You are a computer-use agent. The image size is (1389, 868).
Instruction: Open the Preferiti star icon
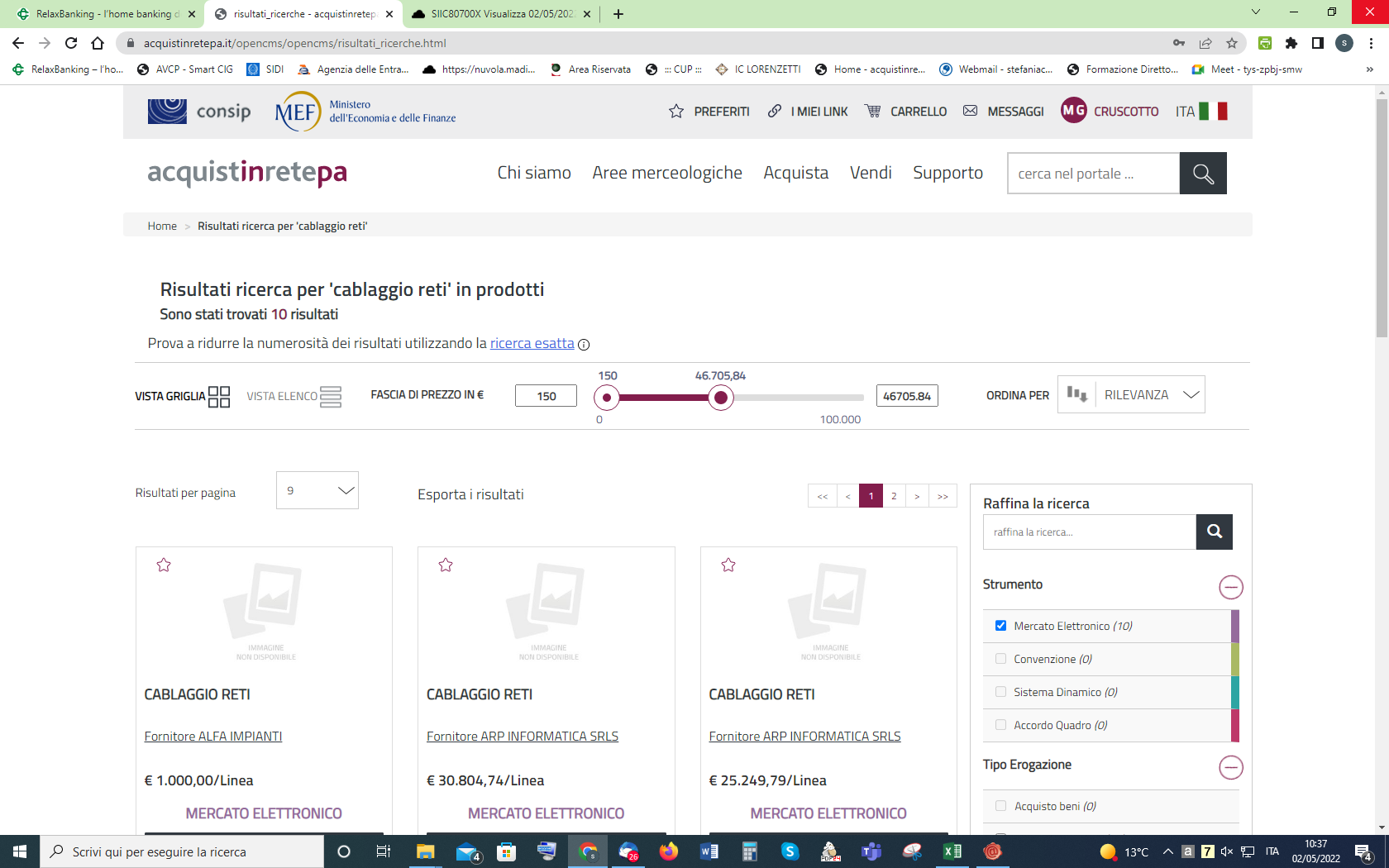tap(676, 111)
